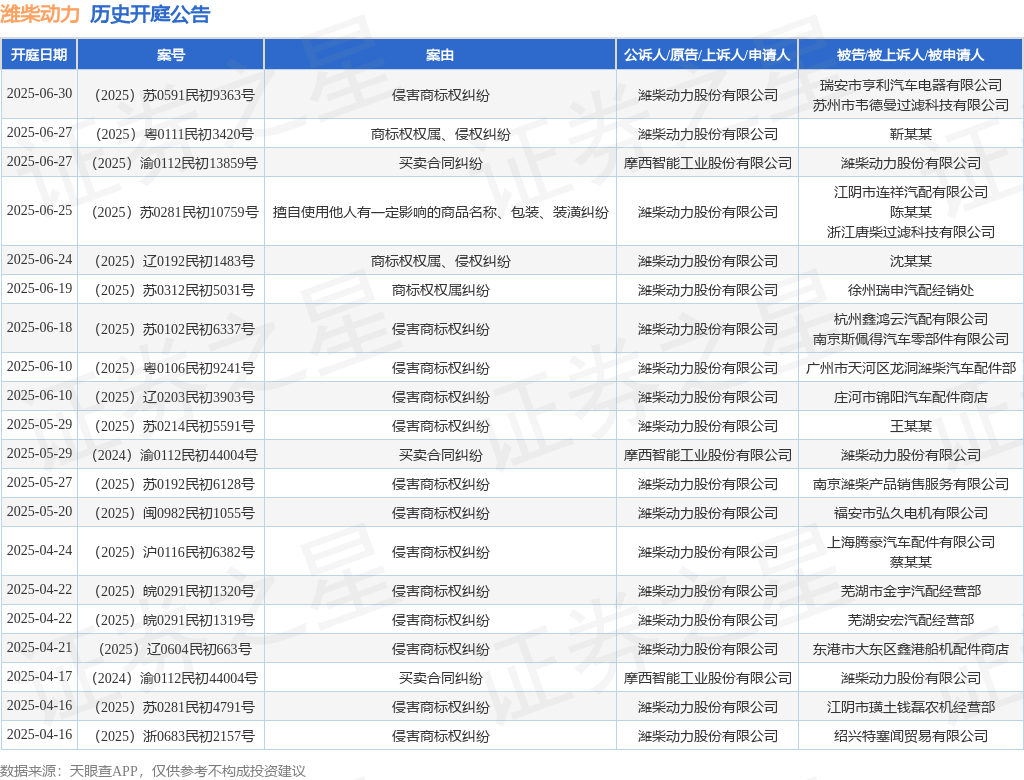Click defendant 靳某某
This screenshot has height=780, width=1024.
pos(910,135)
